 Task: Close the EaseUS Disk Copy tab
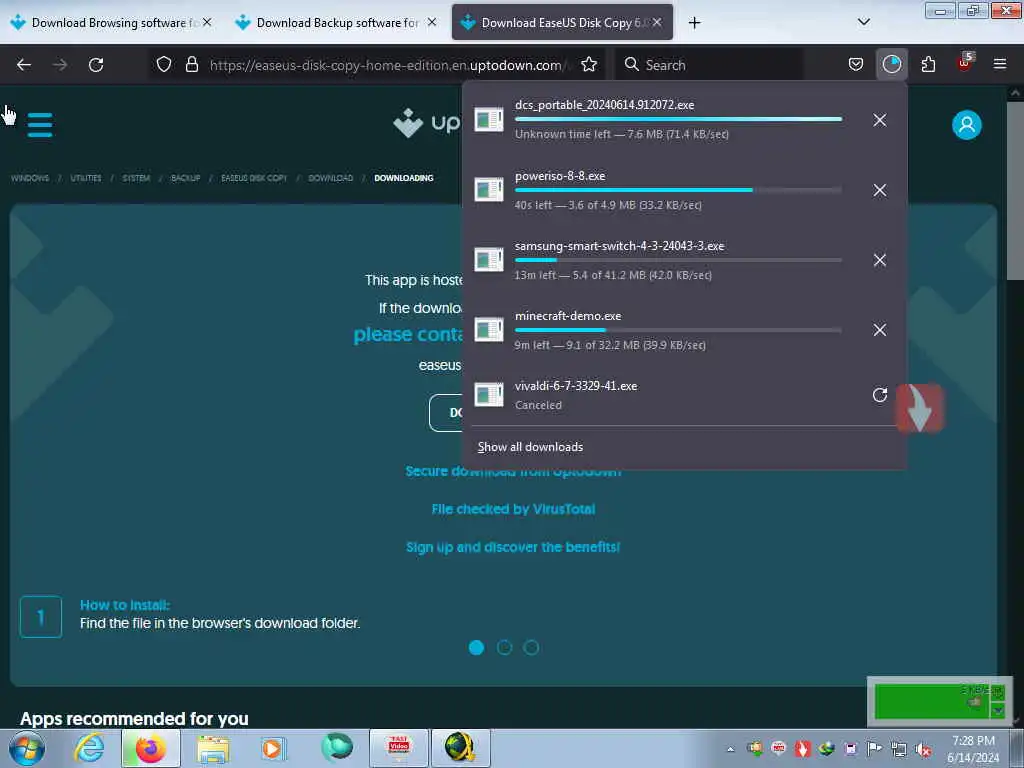[x=657, y=22]
